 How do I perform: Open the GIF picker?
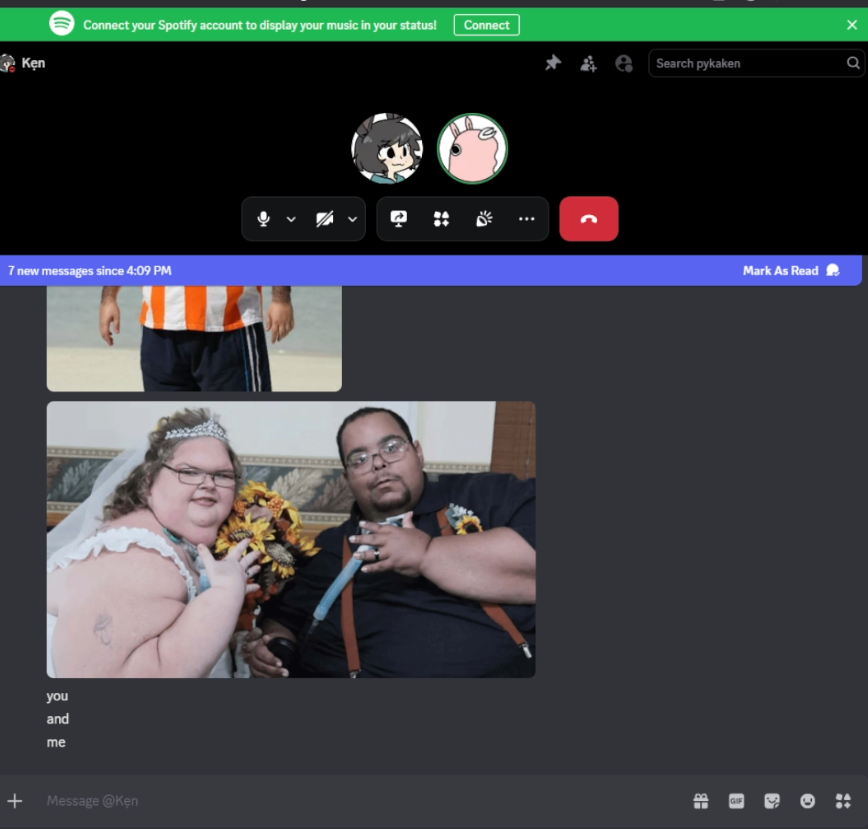click(x=736, y=801)
